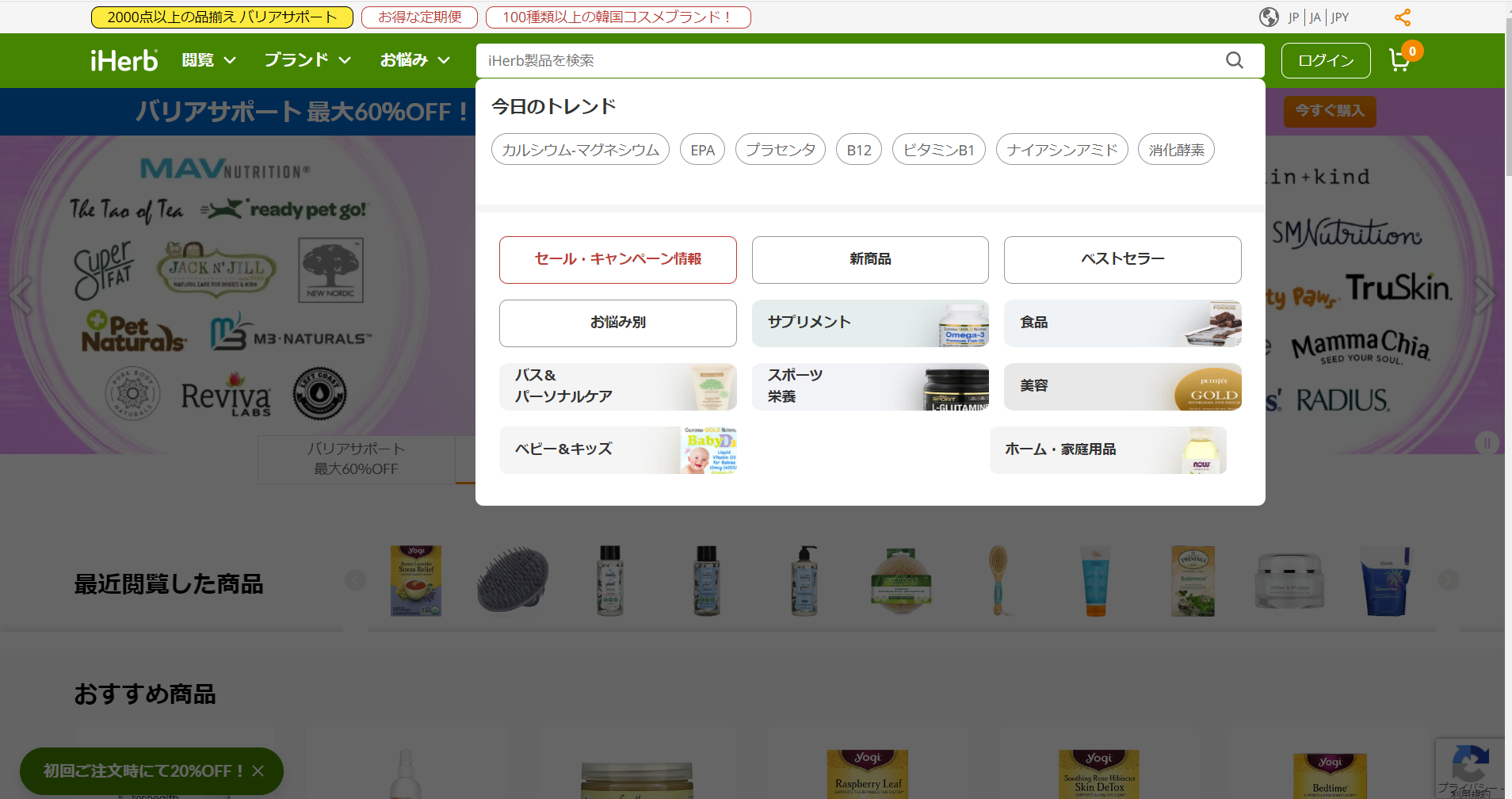
Task: Click the search magnifier icon
Action: point(1234,60)
